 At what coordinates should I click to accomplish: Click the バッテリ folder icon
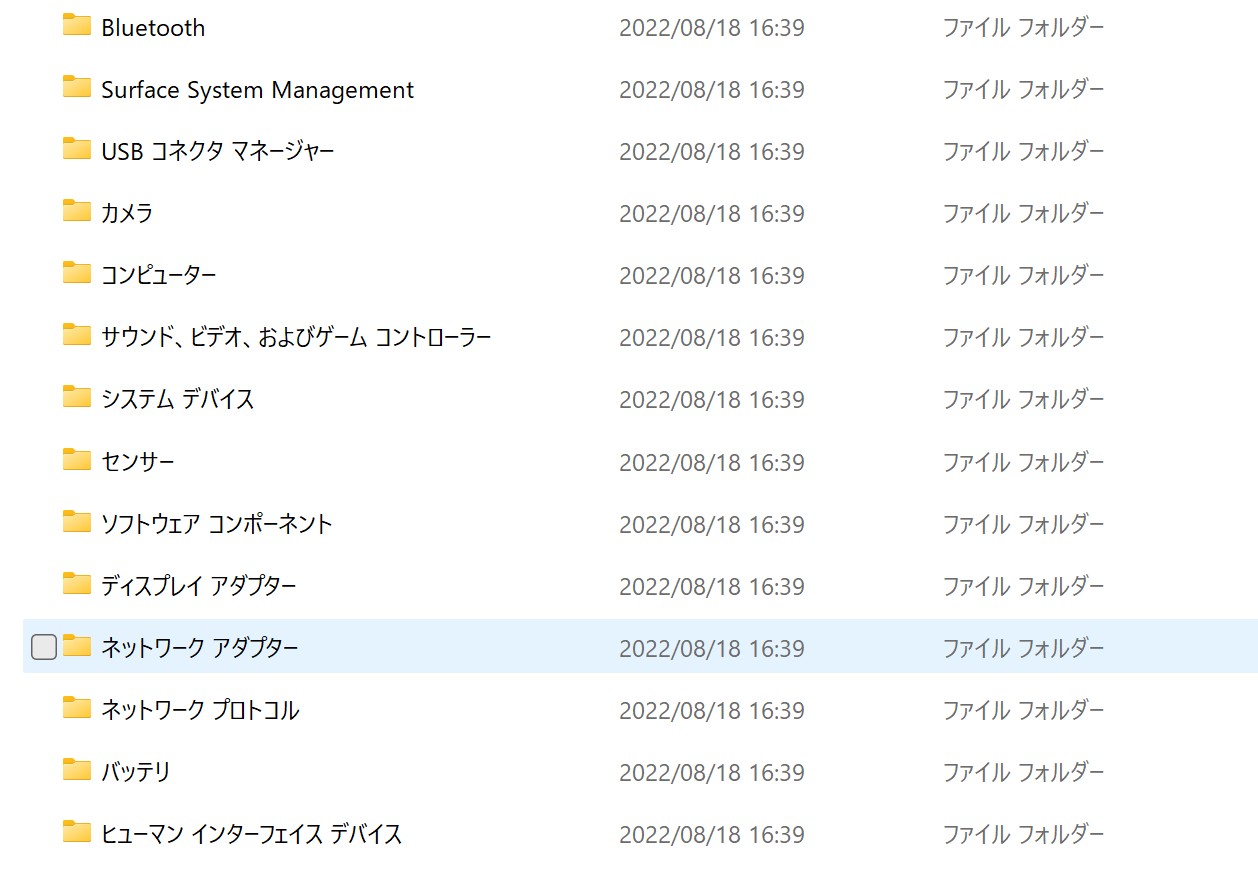(x=77, y=770)
